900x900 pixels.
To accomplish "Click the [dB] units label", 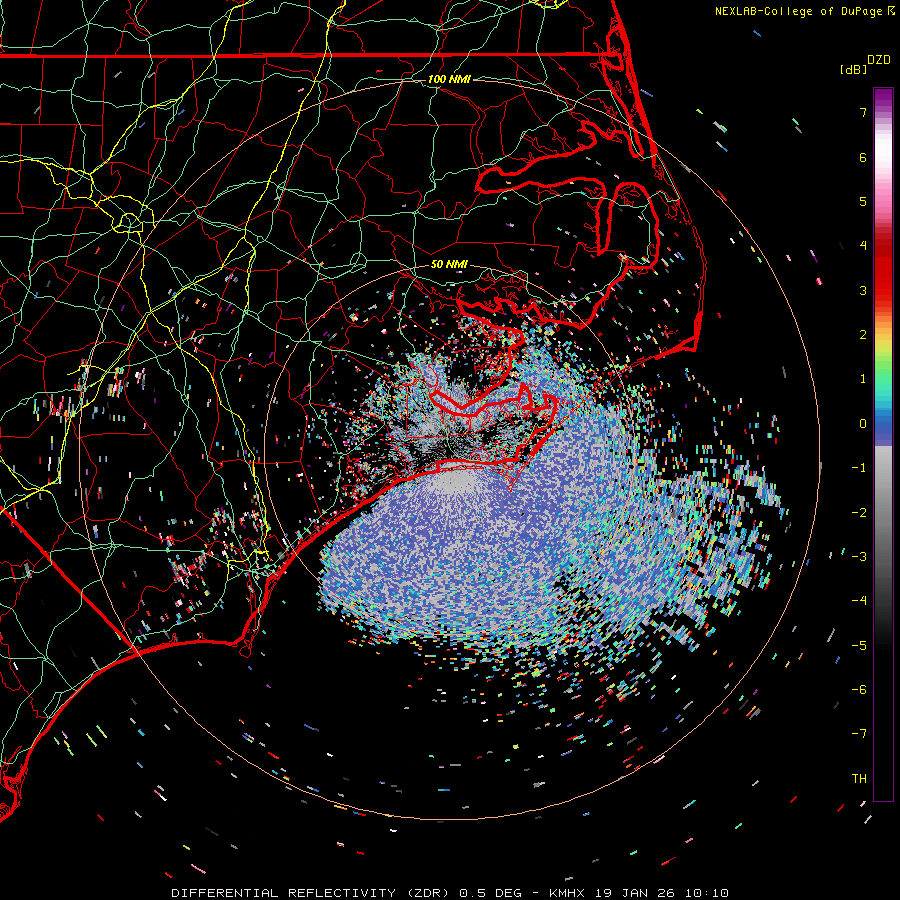I will pyautogui.click(x=853, y=69).
